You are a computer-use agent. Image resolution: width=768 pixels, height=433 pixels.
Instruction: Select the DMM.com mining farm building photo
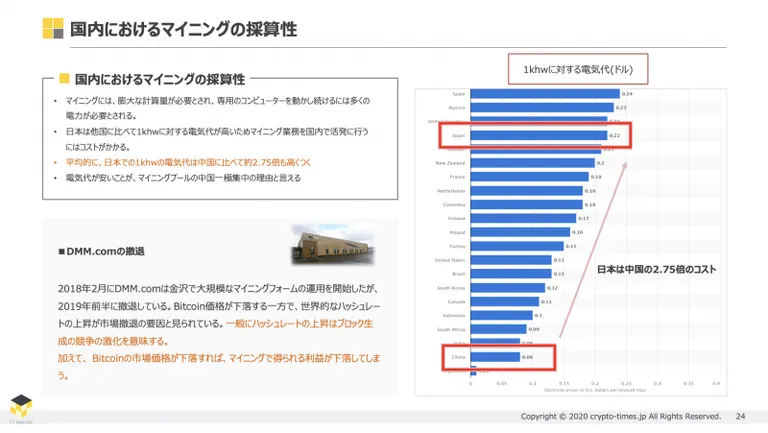[333, 245]
